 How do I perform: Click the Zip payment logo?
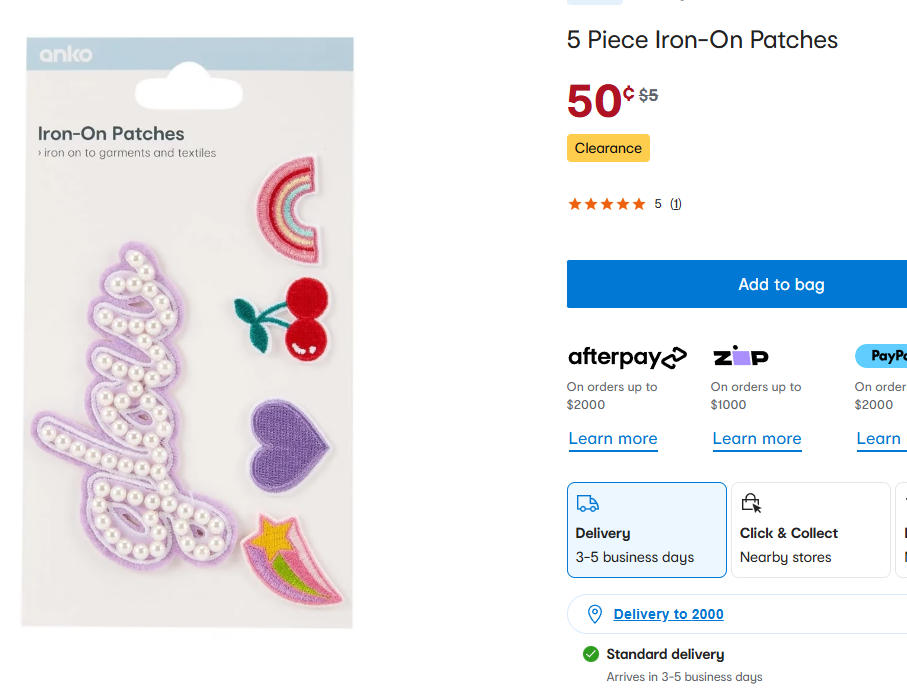click(x=741, y=357)
